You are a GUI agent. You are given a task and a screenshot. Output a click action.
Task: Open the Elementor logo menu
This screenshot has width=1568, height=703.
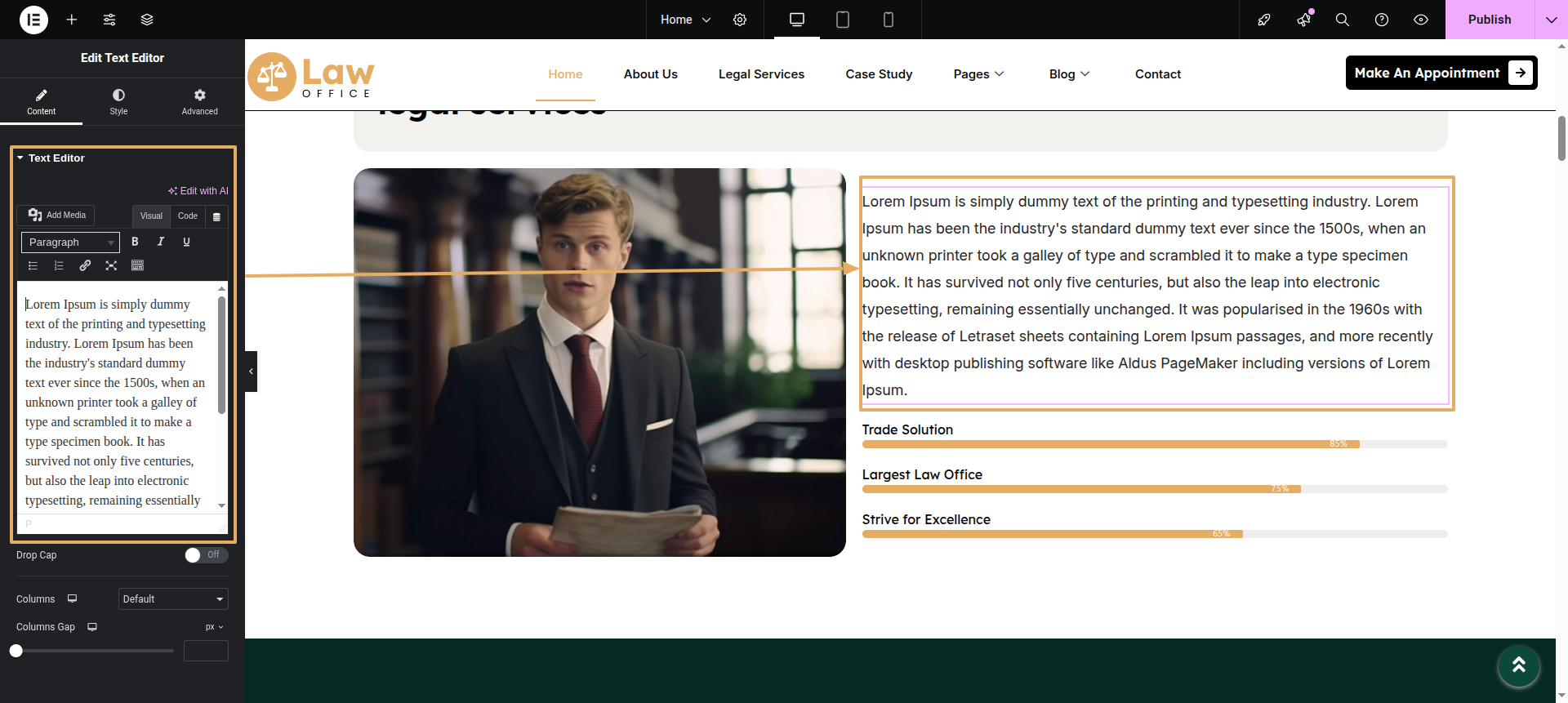[33, 20]
